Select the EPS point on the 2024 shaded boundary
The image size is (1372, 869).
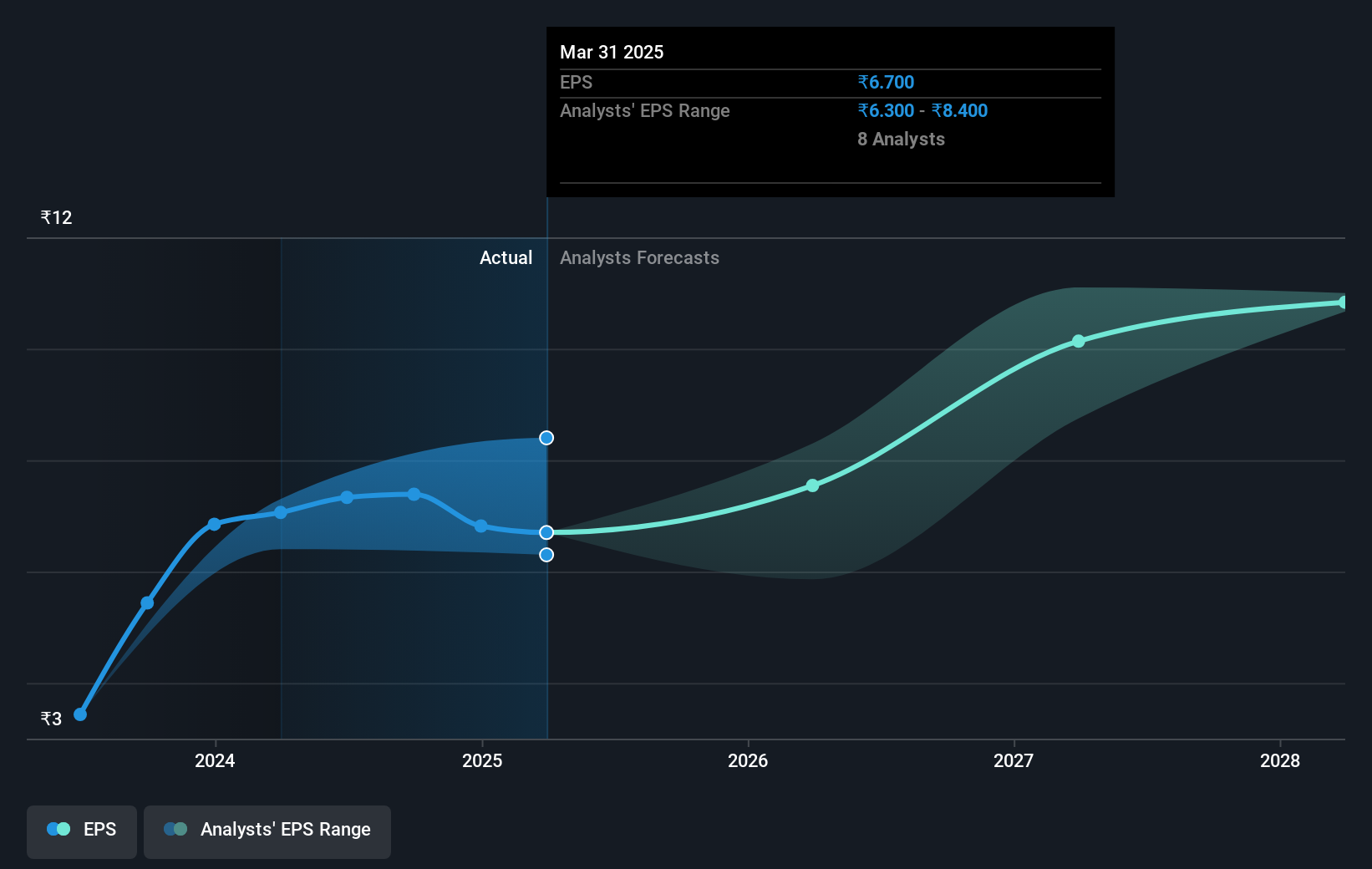(281, 512)
